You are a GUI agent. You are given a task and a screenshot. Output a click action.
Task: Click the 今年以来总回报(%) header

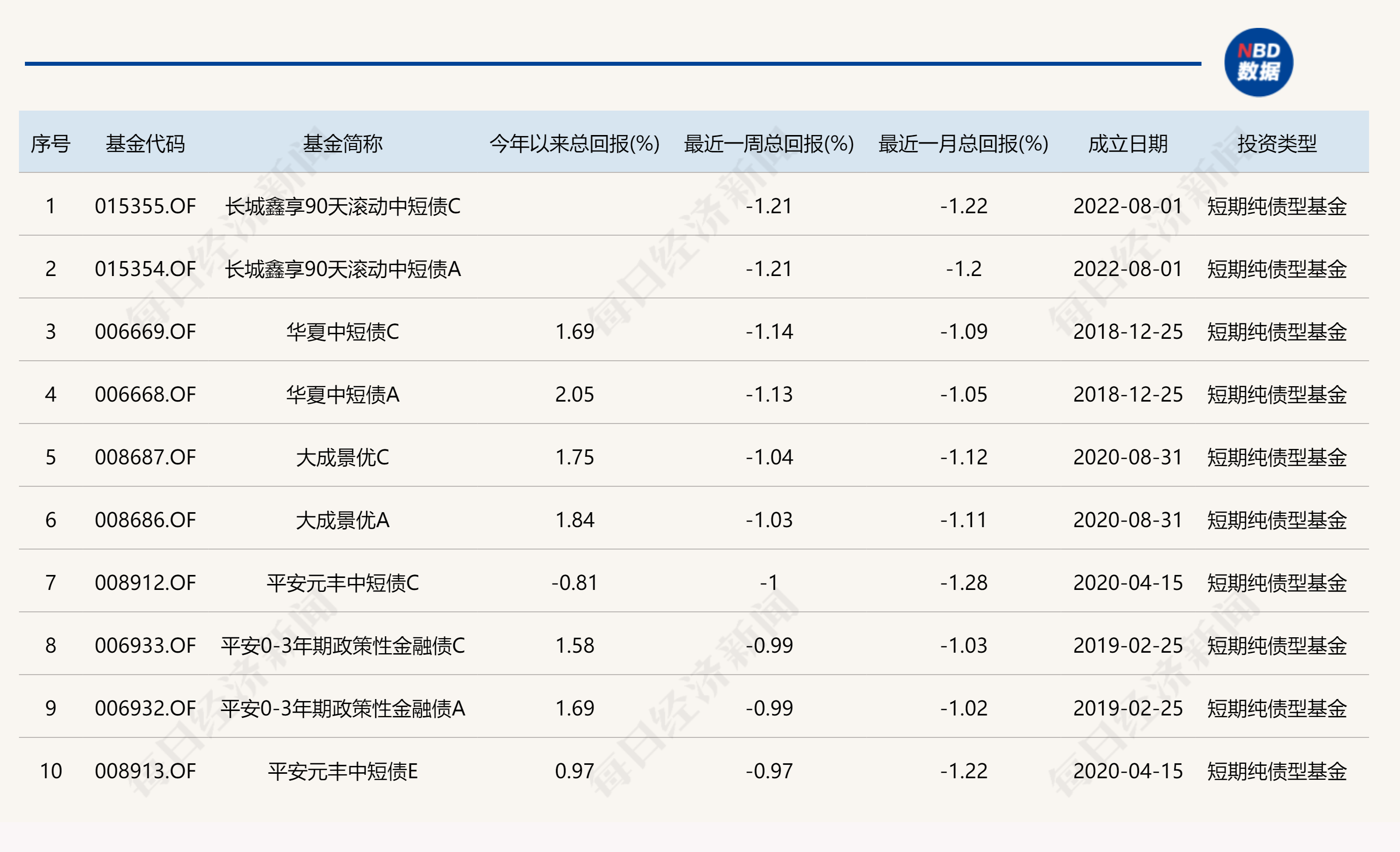(574, 144)
